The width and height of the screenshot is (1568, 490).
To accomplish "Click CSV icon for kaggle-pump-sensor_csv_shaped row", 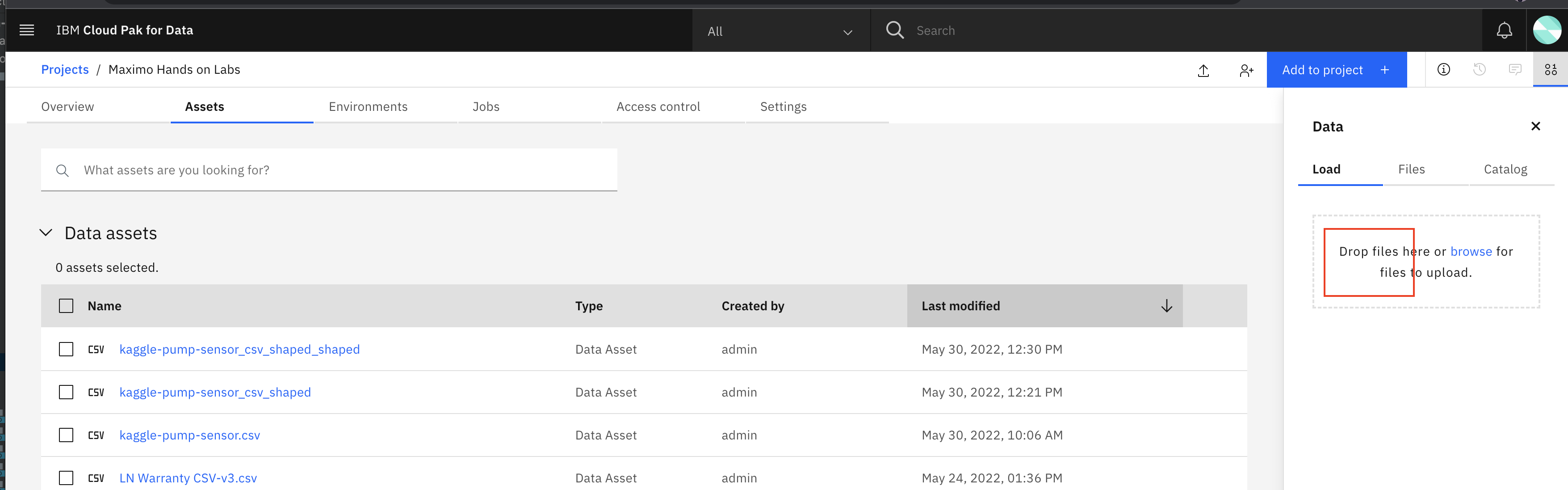I will 96,393.
